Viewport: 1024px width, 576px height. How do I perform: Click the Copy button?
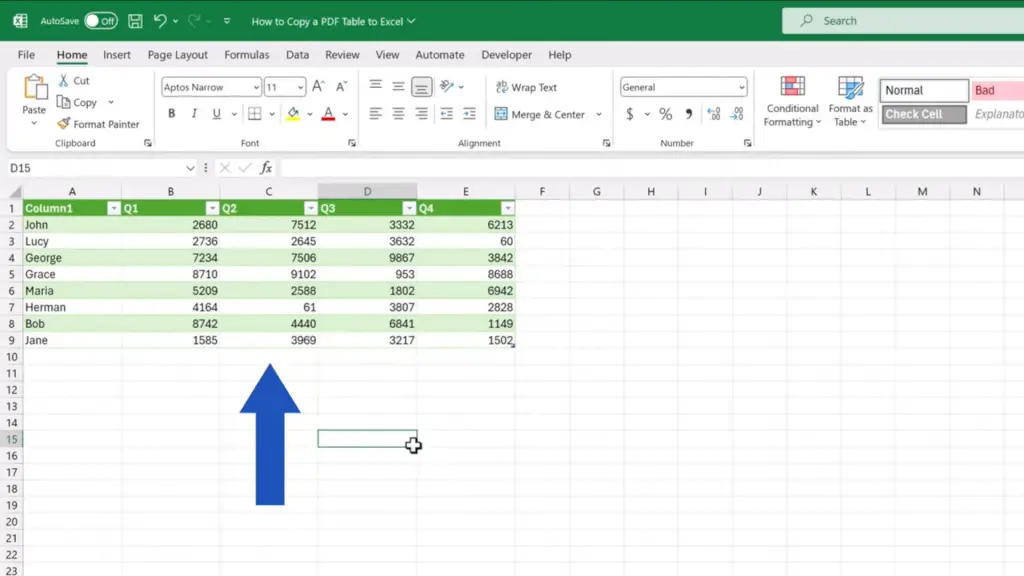coord(77,103)
